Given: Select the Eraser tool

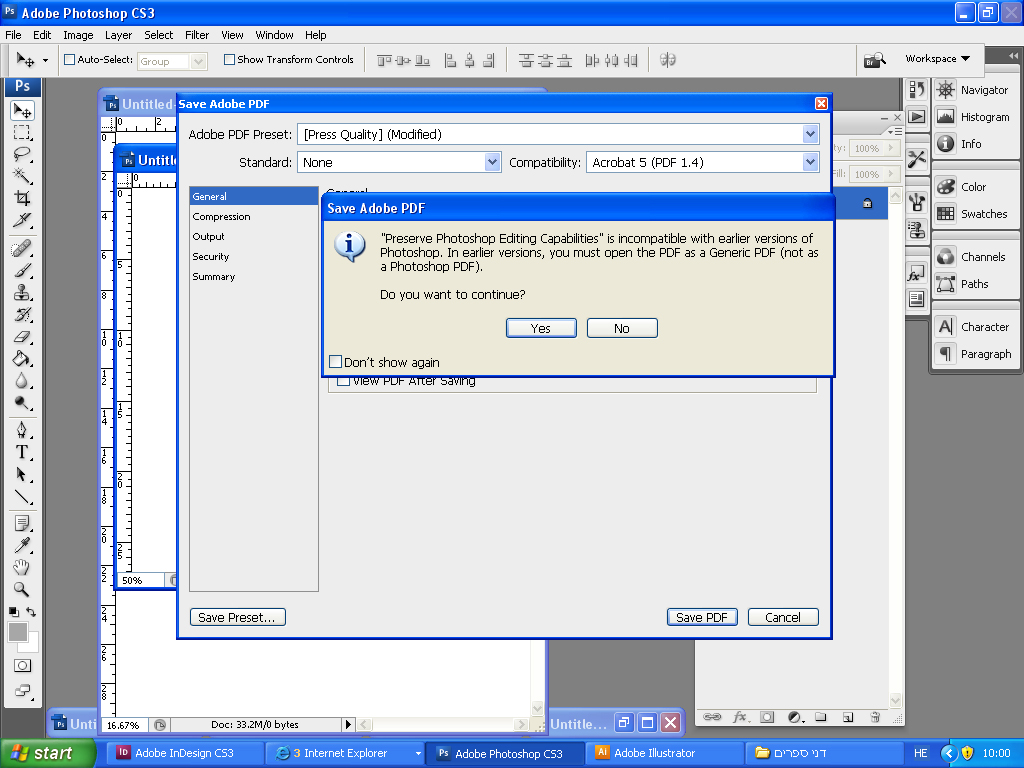Looking at the screenshot, I should [22, 337].
